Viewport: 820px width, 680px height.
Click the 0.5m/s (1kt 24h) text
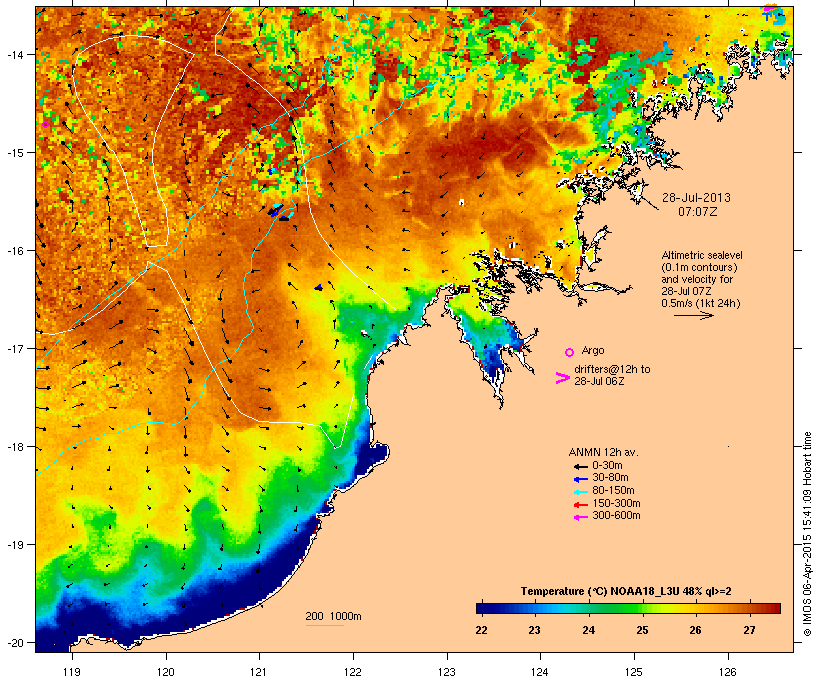[701, 303]
